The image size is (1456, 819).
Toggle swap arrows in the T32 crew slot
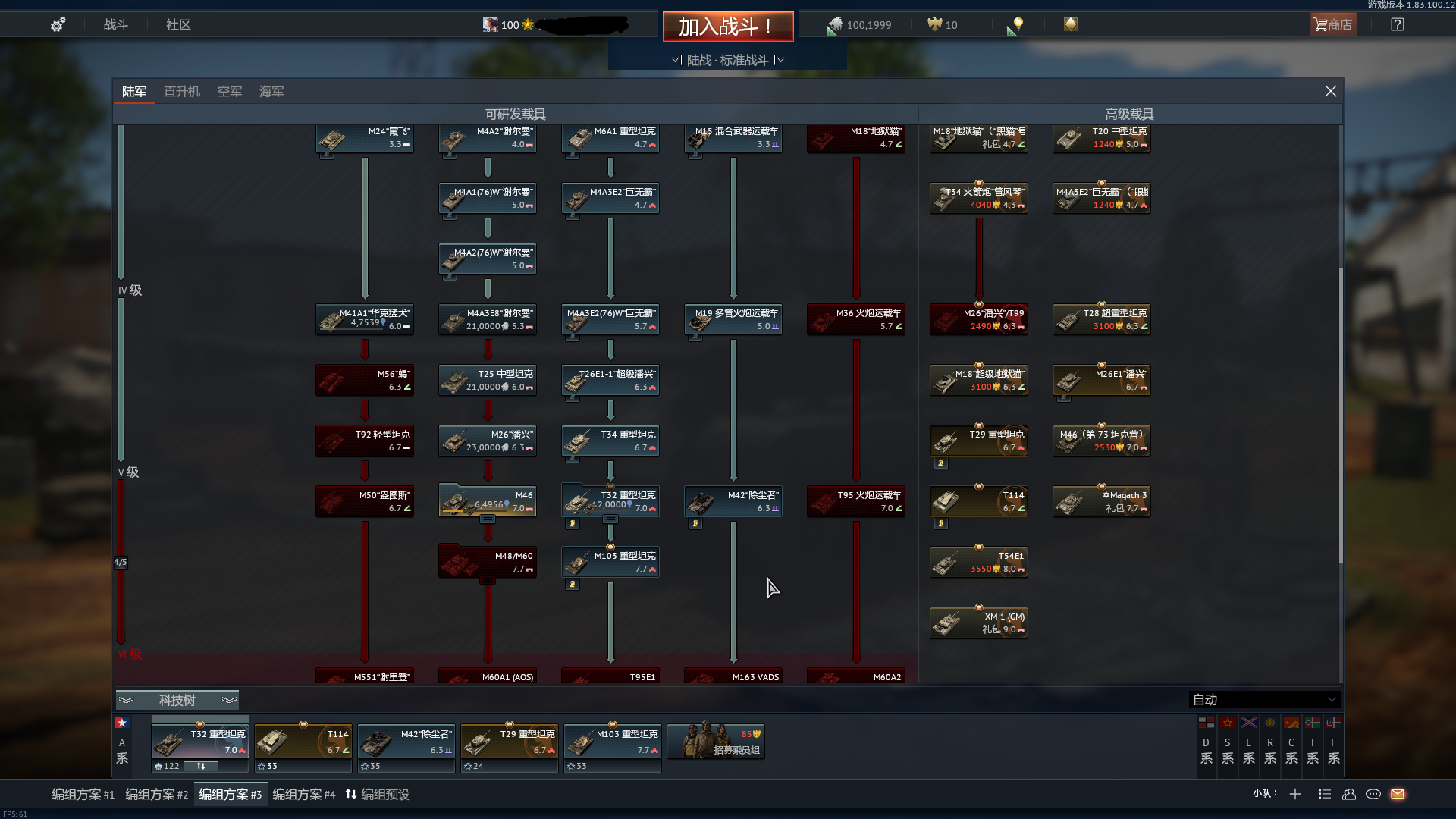201,766
